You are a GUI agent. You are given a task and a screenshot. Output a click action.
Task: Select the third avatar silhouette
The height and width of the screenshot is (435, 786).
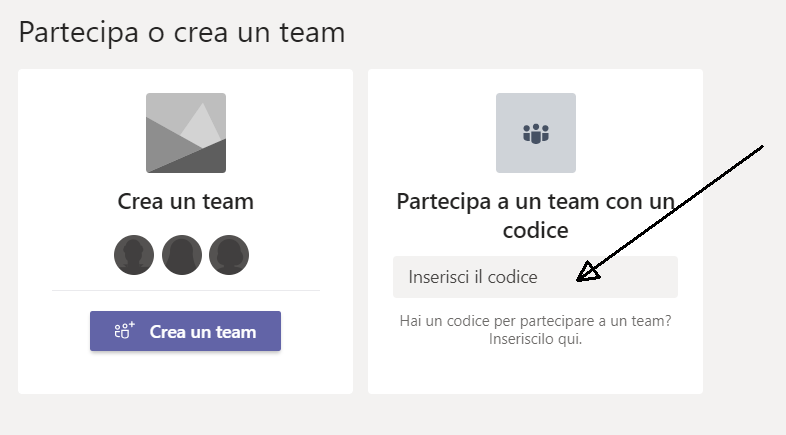pos(229,255)
